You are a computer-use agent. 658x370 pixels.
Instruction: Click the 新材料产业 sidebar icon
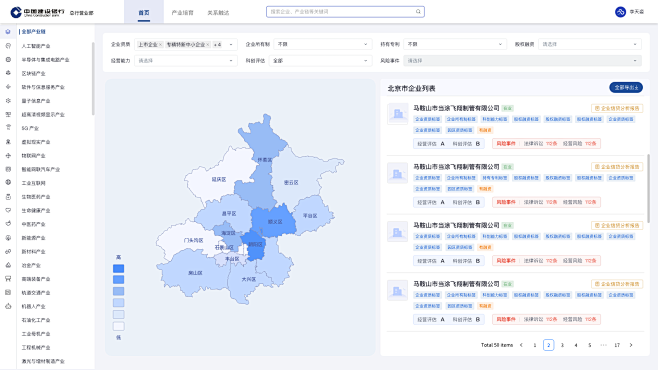(x=8, y=251)
